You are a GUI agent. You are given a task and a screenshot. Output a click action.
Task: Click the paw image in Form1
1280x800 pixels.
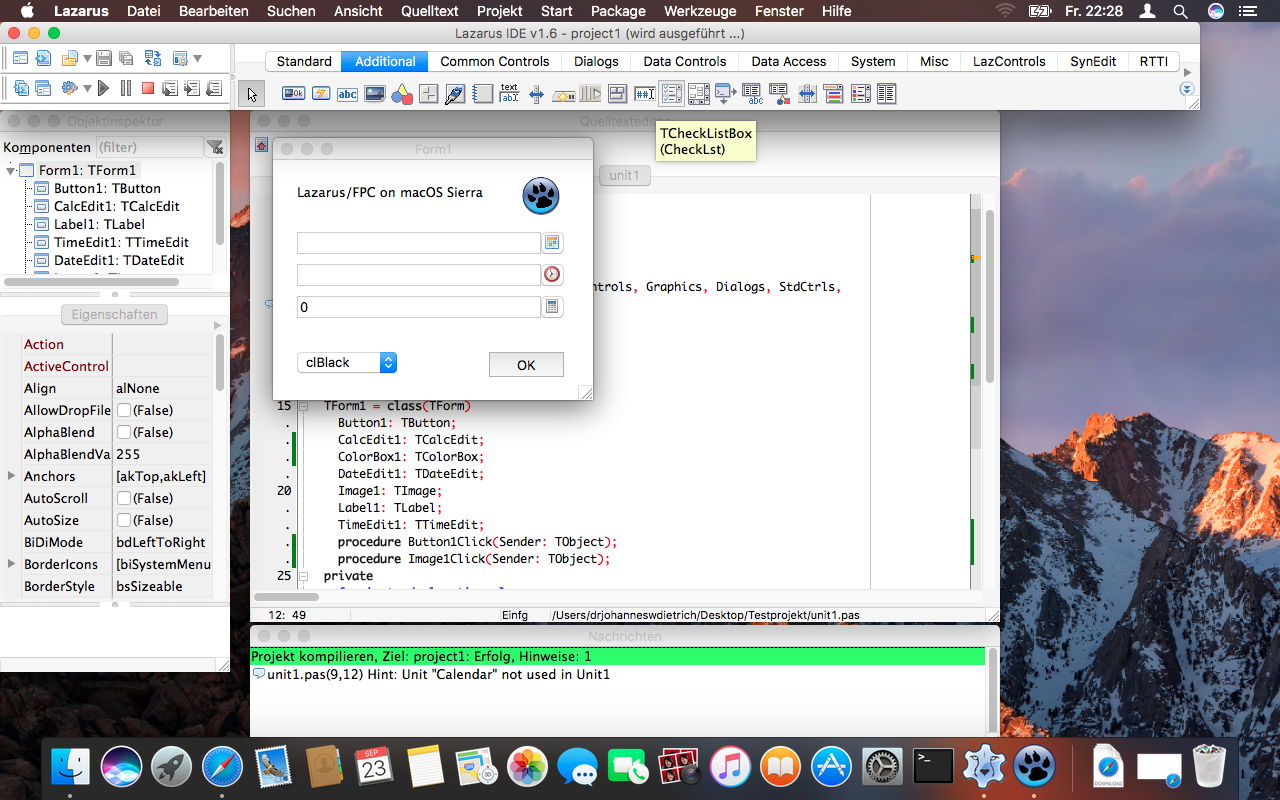coord(541,196)
